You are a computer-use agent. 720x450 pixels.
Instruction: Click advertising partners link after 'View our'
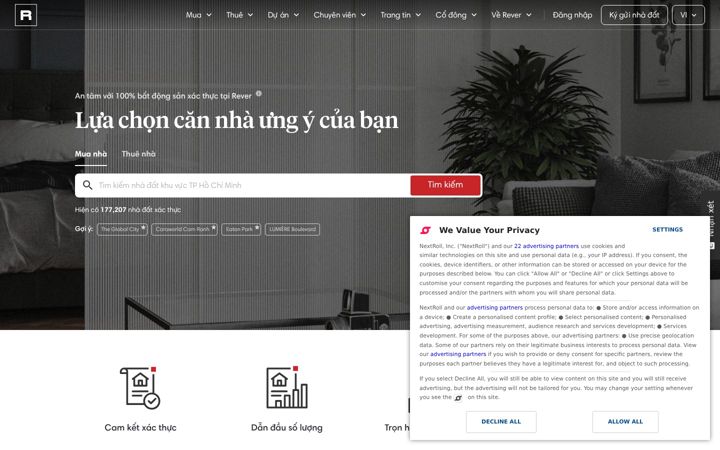click(458, 354)
